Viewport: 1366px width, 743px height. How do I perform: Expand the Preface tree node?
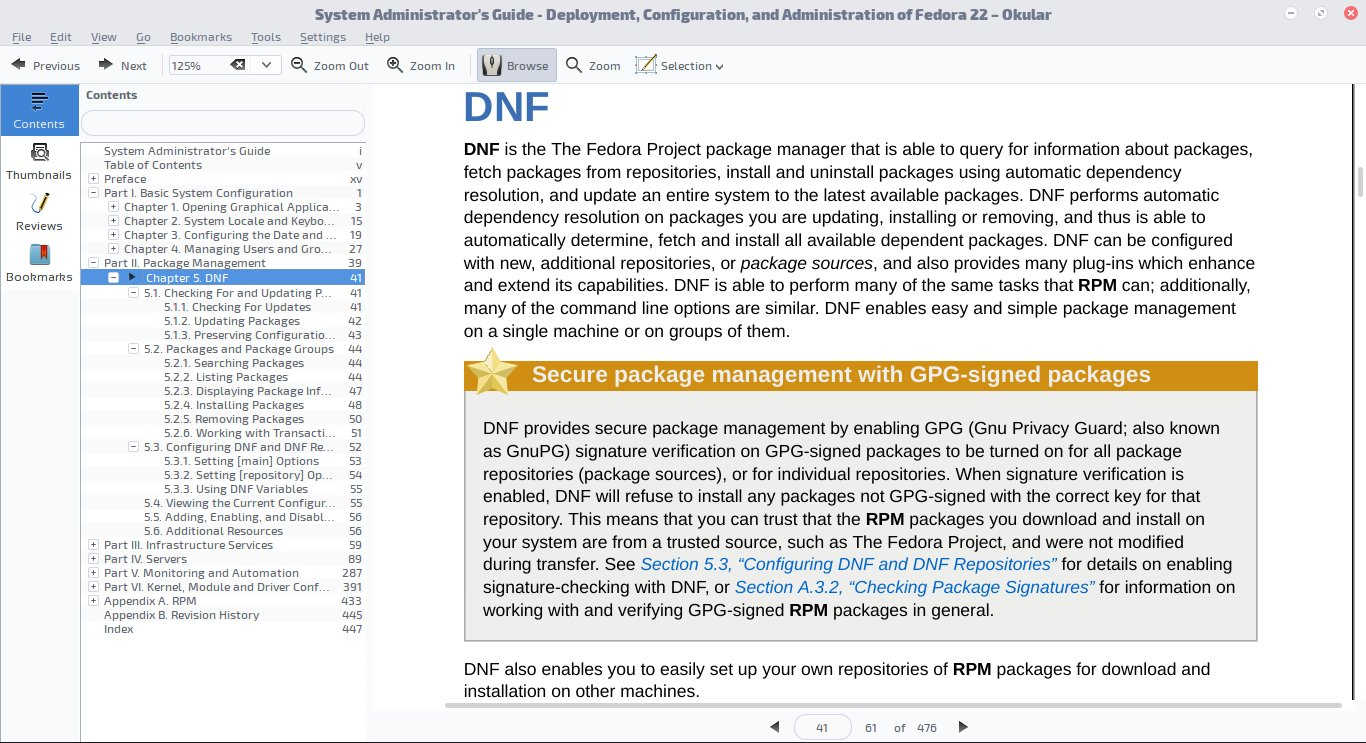click(x=93, y=179)
